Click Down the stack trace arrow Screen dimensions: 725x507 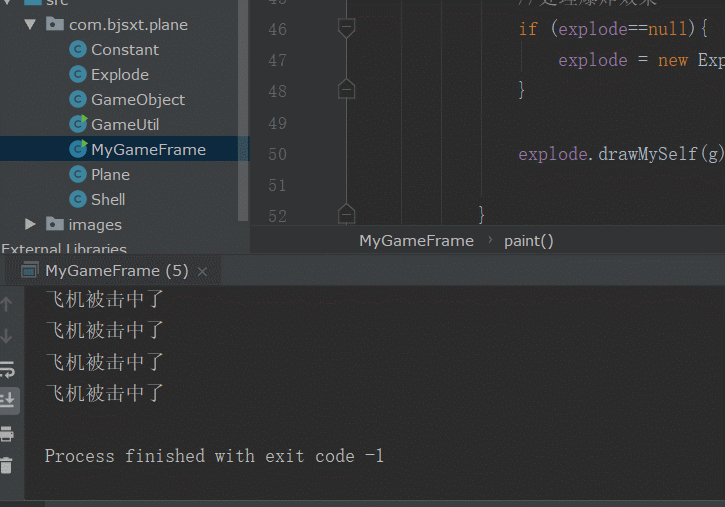pyautogui.click(x=6, y=336)
